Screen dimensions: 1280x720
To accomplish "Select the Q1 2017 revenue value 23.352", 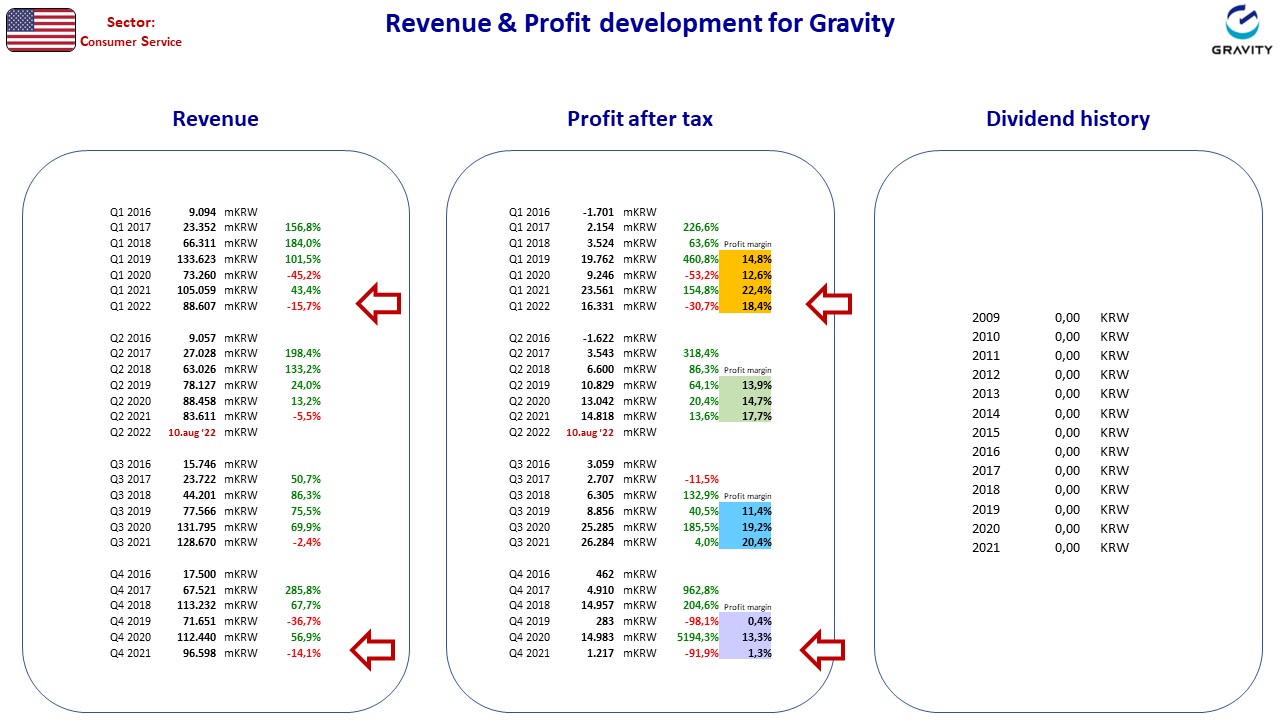I will (x=199, y=227).
